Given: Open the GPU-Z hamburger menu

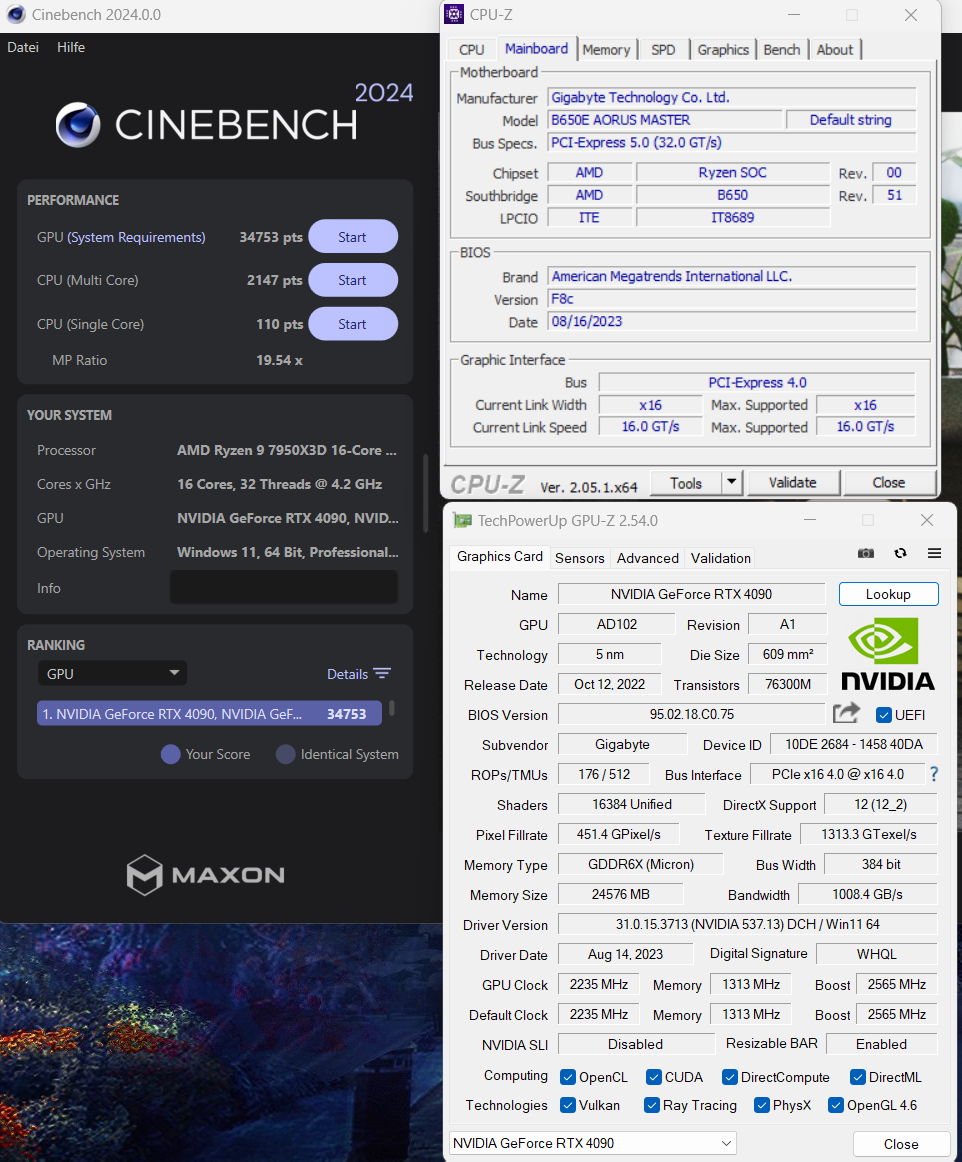Looking at the screenshot, I should pos(935,554).
